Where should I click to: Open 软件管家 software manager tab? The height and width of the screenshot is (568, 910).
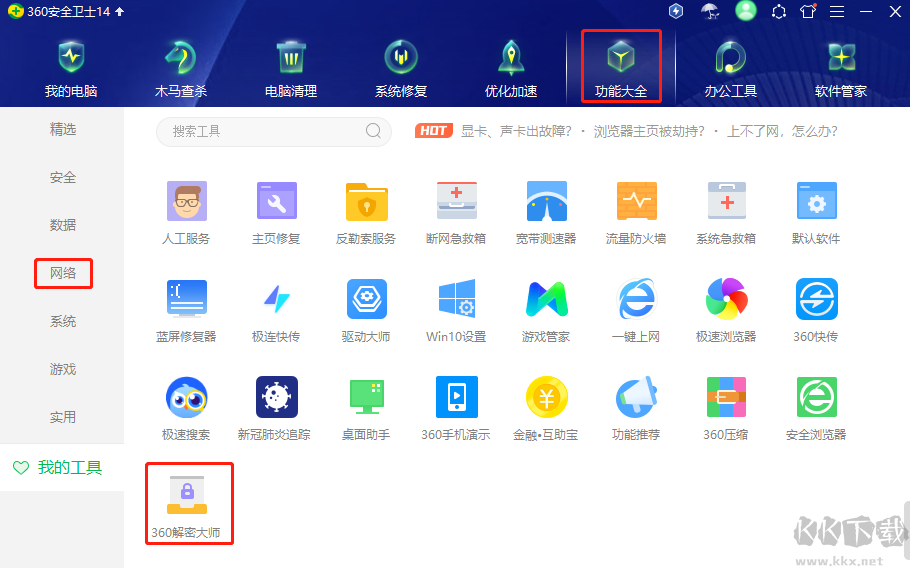pos(841,70)
